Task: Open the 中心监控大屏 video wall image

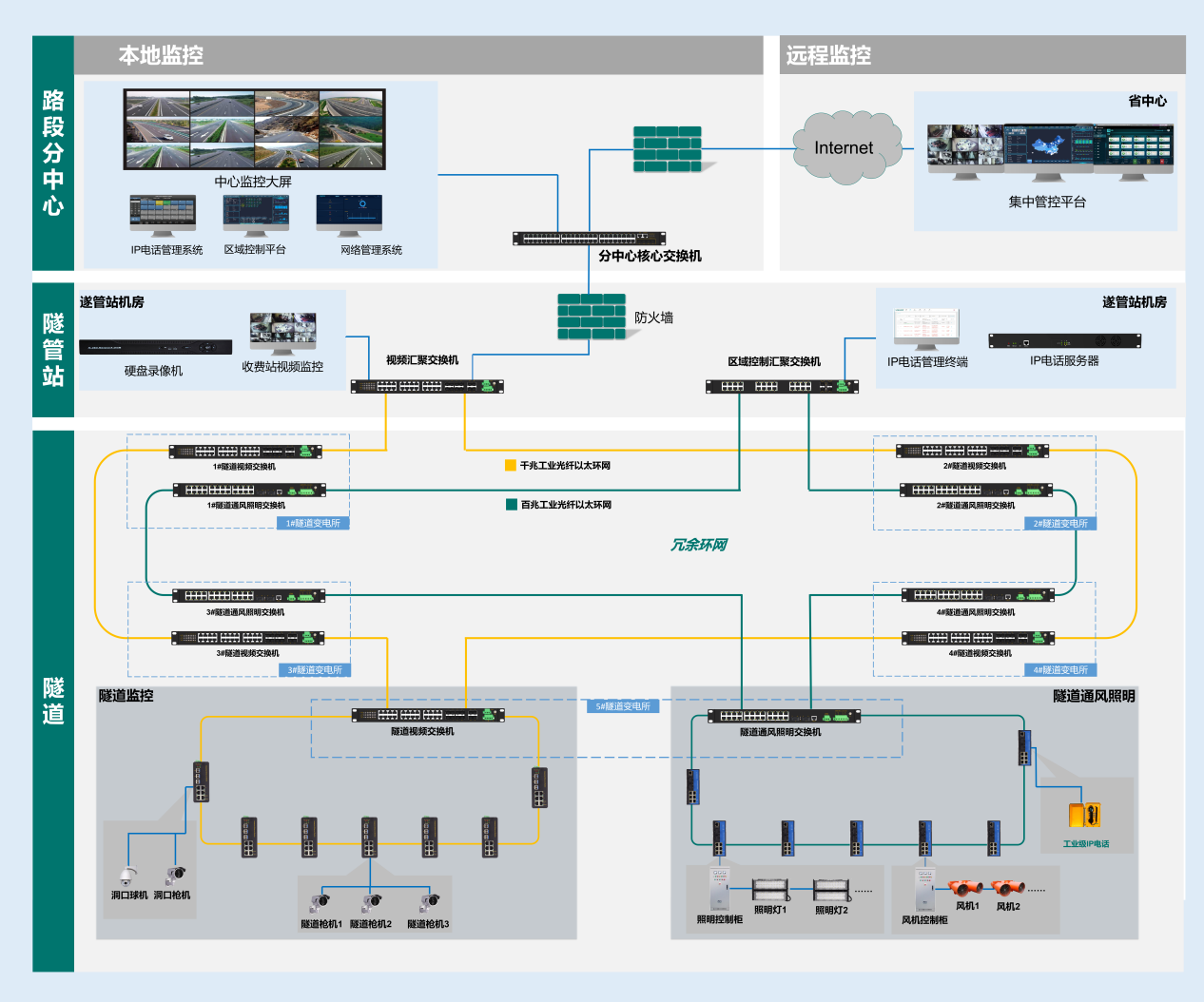Action: click(254, 130)
